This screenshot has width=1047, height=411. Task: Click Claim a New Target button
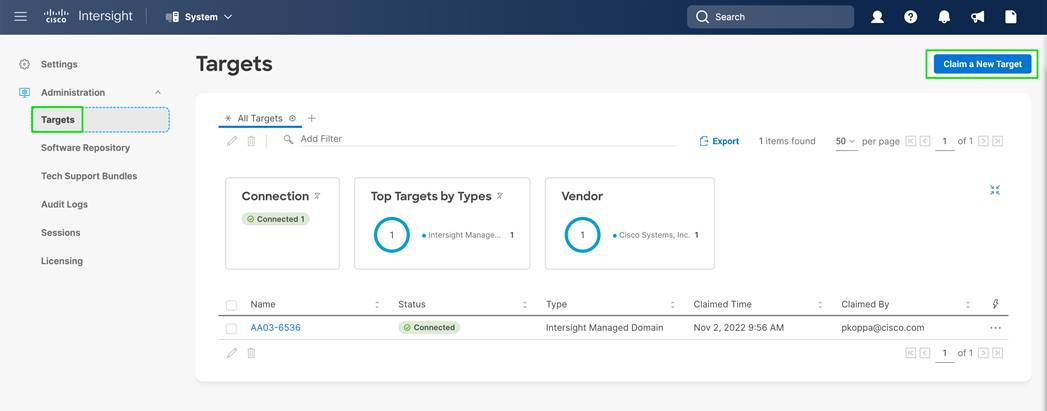click(x=982, y=64)
